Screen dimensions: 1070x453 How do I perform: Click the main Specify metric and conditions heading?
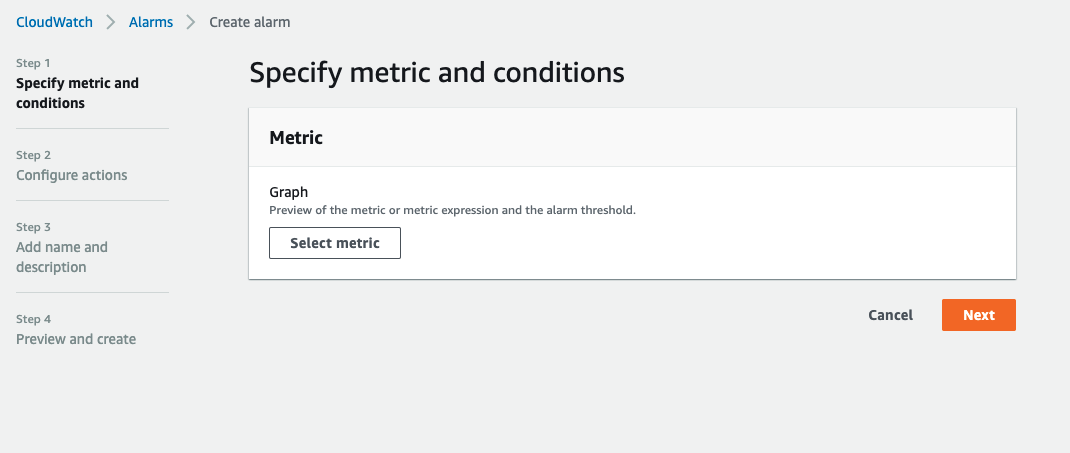click(x=437, y=73)
